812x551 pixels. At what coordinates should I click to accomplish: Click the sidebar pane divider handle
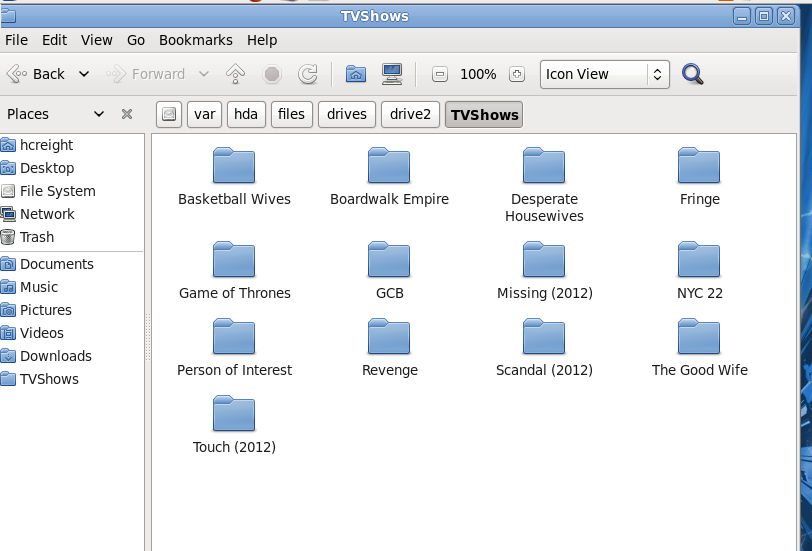tap(148, 337)
